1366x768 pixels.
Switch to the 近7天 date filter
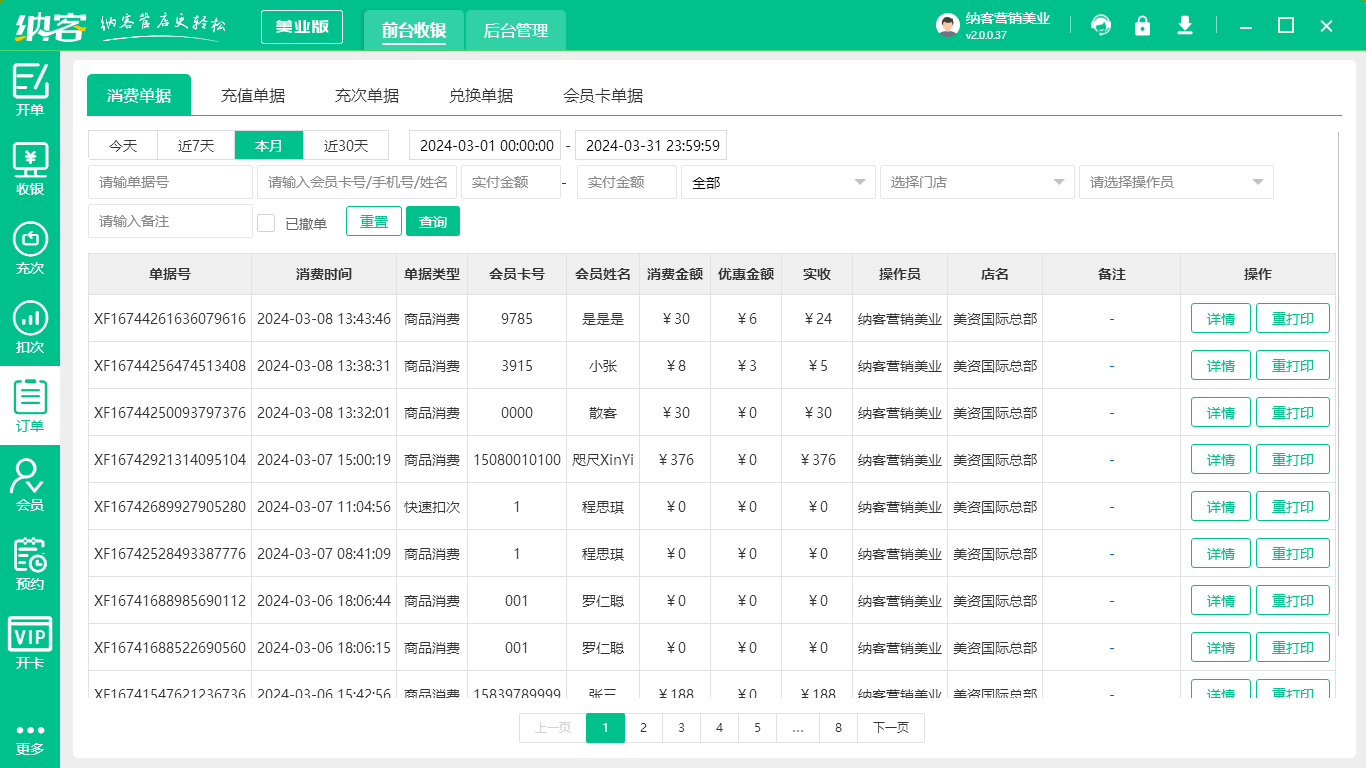[x=195, y=145]
